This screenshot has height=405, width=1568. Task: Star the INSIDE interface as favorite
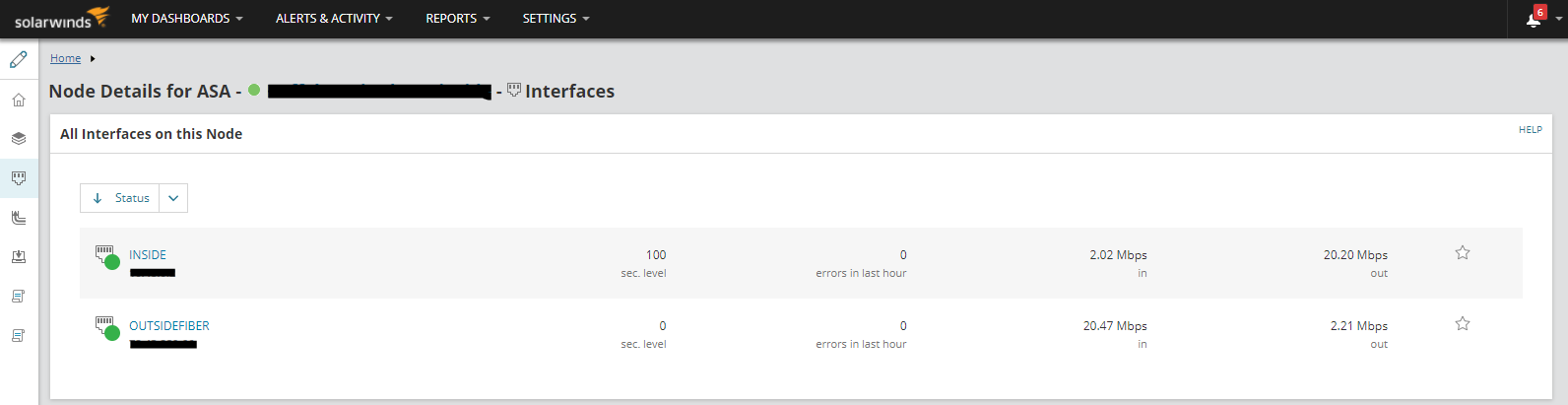pos(1463,253)
